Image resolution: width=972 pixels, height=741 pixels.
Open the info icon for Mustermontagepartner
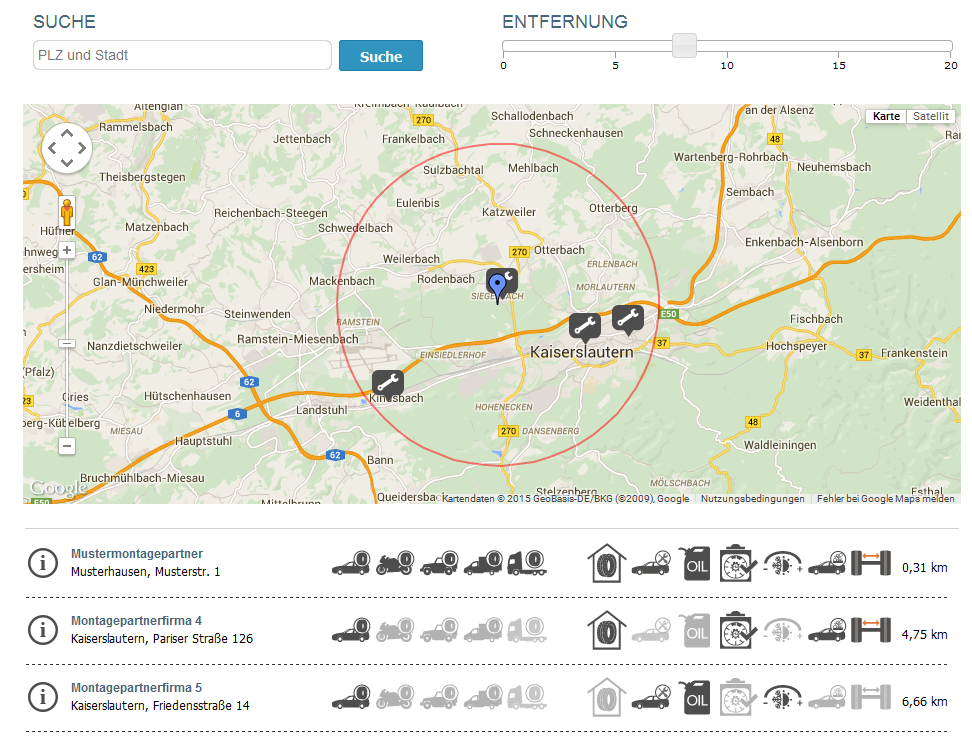pos(42,563)
